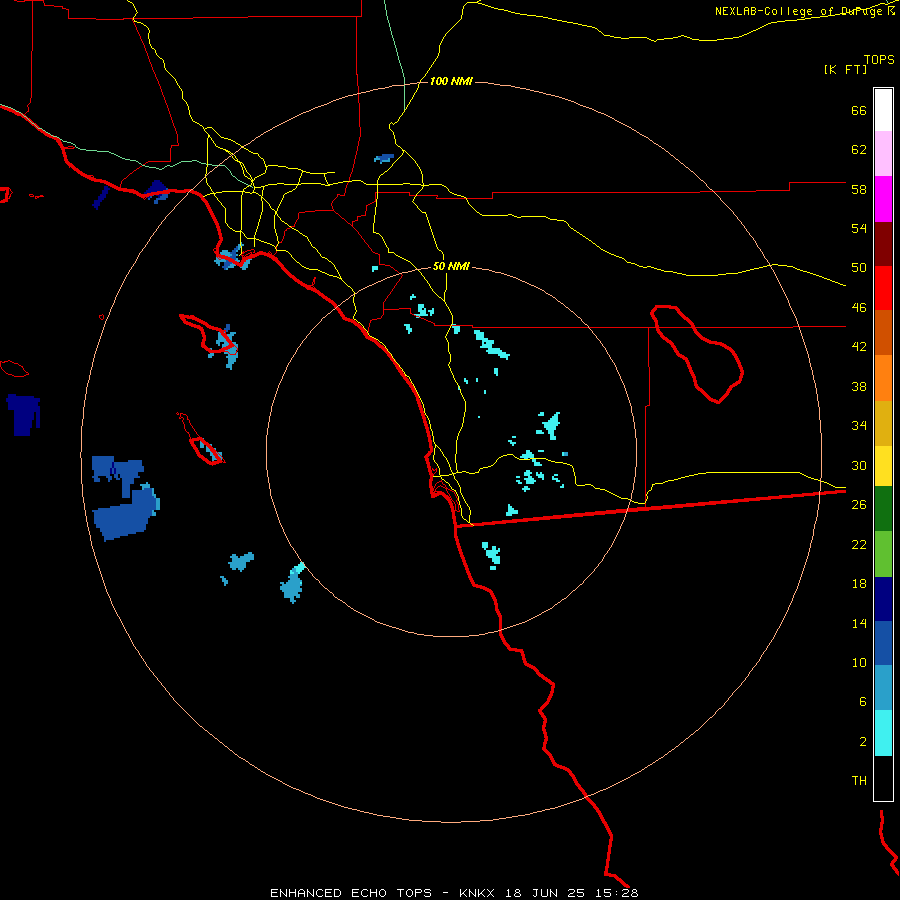Select the light steel-blue legend band

click(x=883, y=688)
